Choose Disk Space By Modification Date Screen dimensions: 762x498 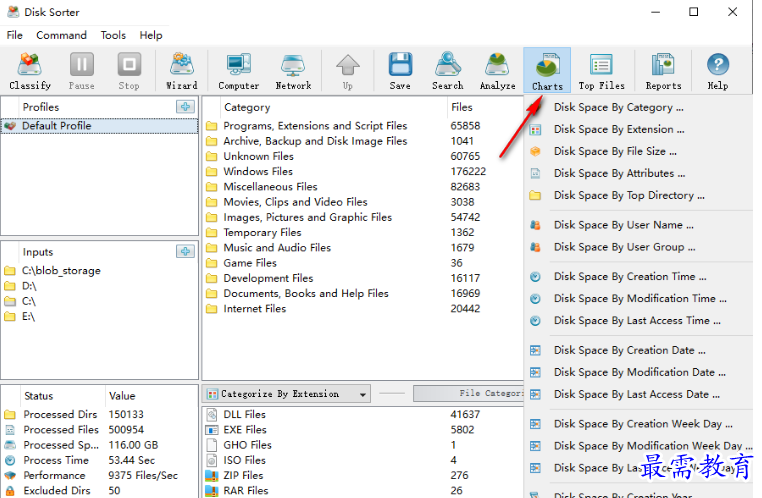coord(639,372)
